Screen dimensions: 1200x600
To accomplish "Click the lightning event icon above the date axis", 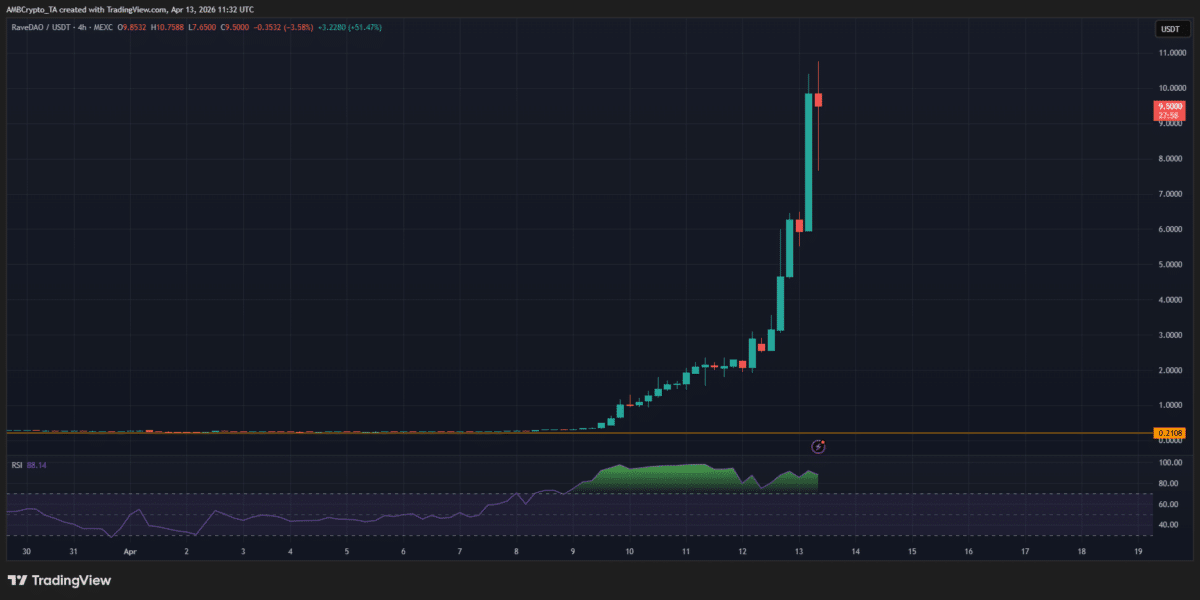I will point(818,445).
